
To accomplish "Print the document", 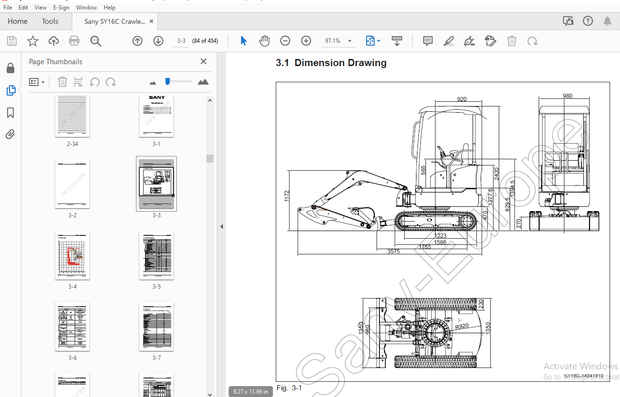I will point(74,41).
